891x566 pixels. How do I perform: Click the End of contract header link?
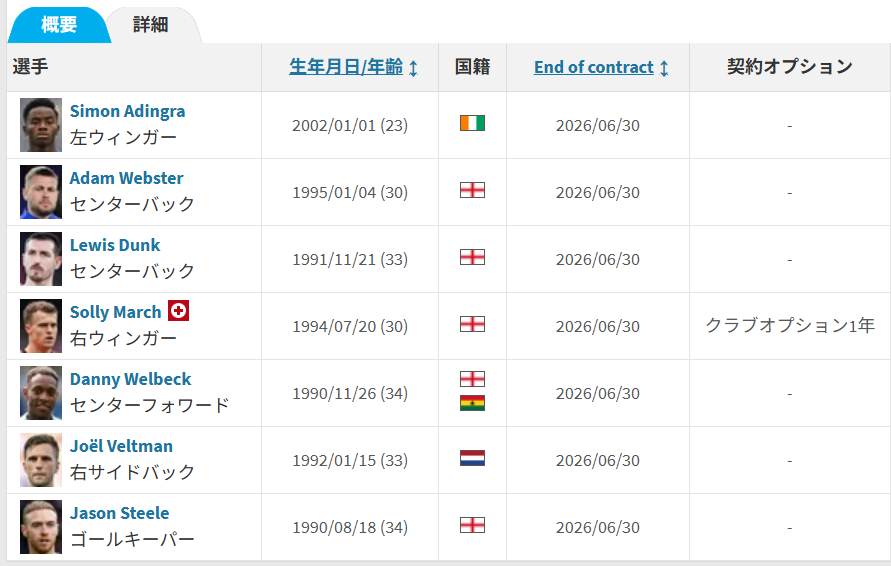[594, 67]
